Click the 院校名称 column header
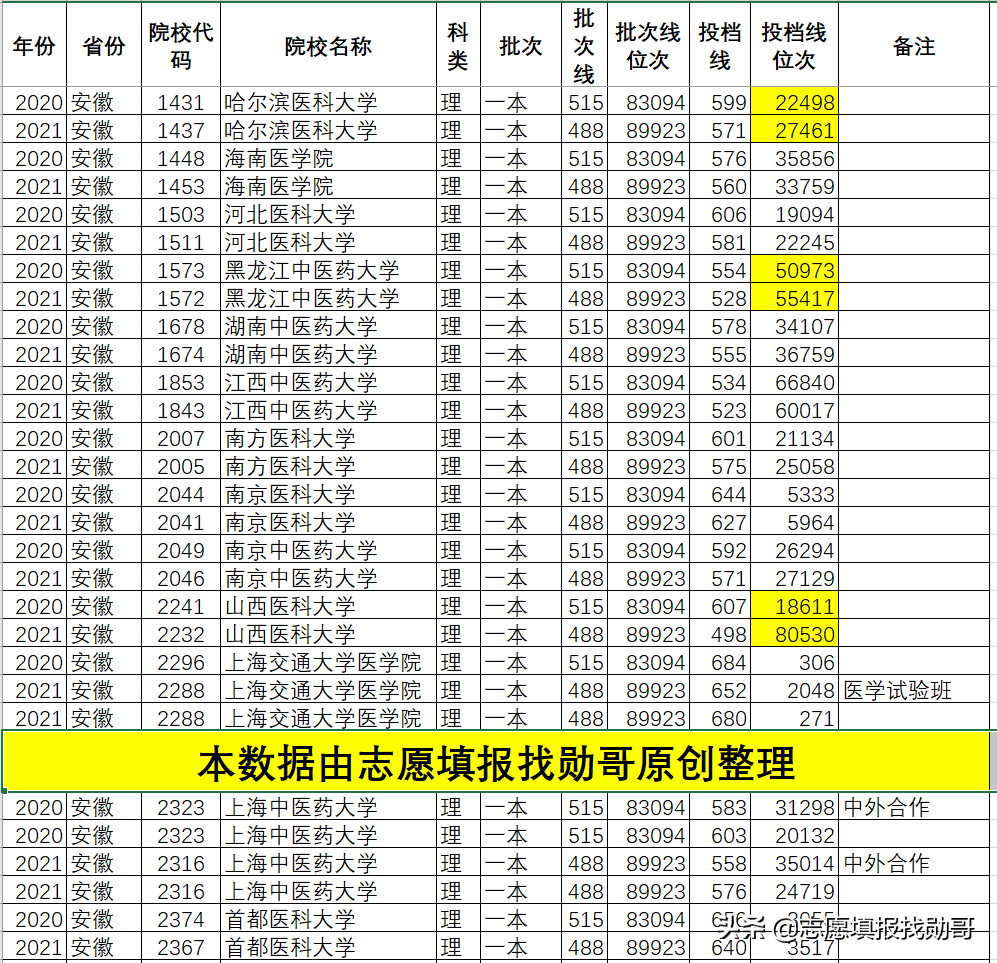This screenshot has width=997, height=963. (327, 45)
